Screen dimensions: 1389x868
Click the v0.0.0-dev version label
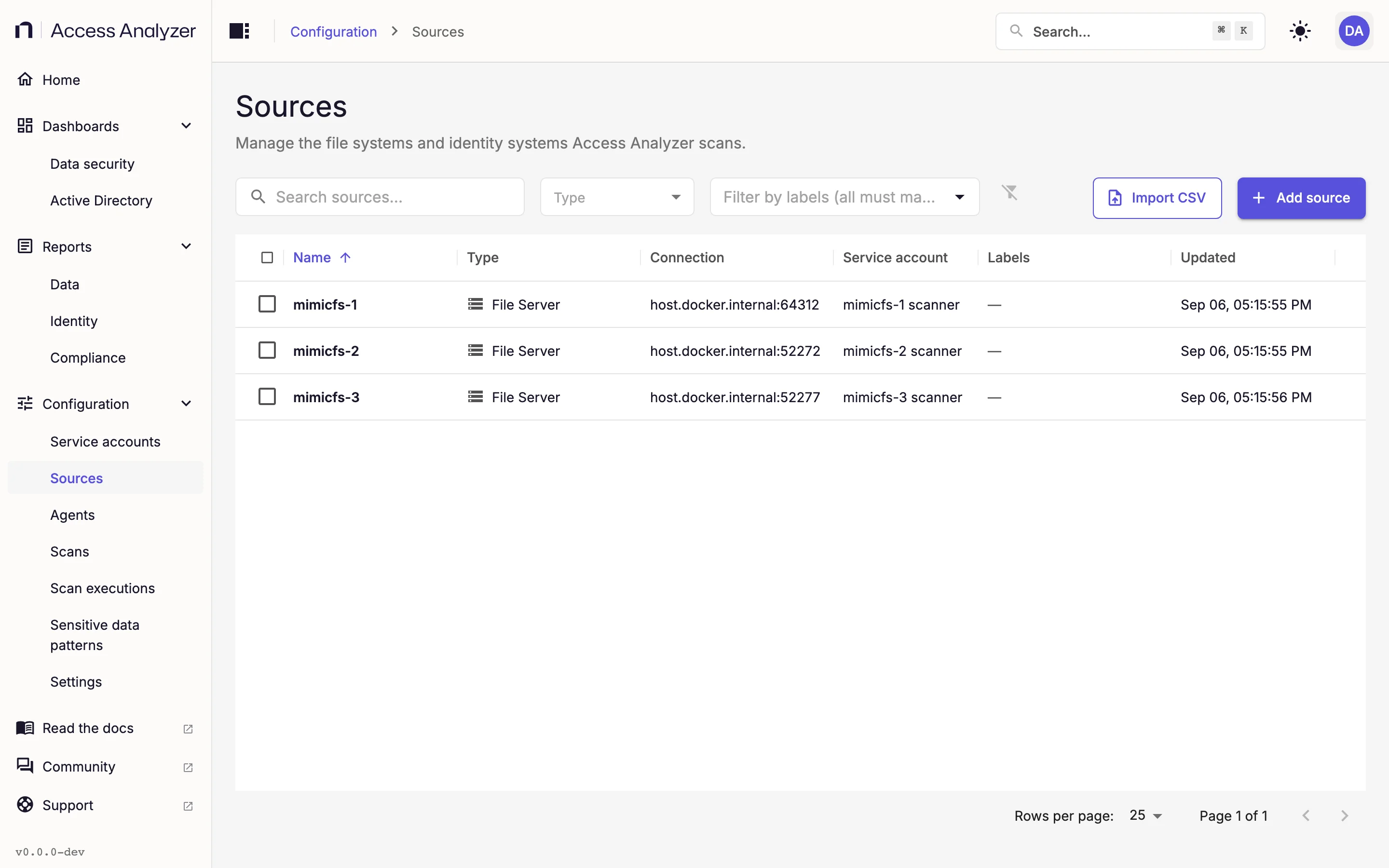point(50,852)
